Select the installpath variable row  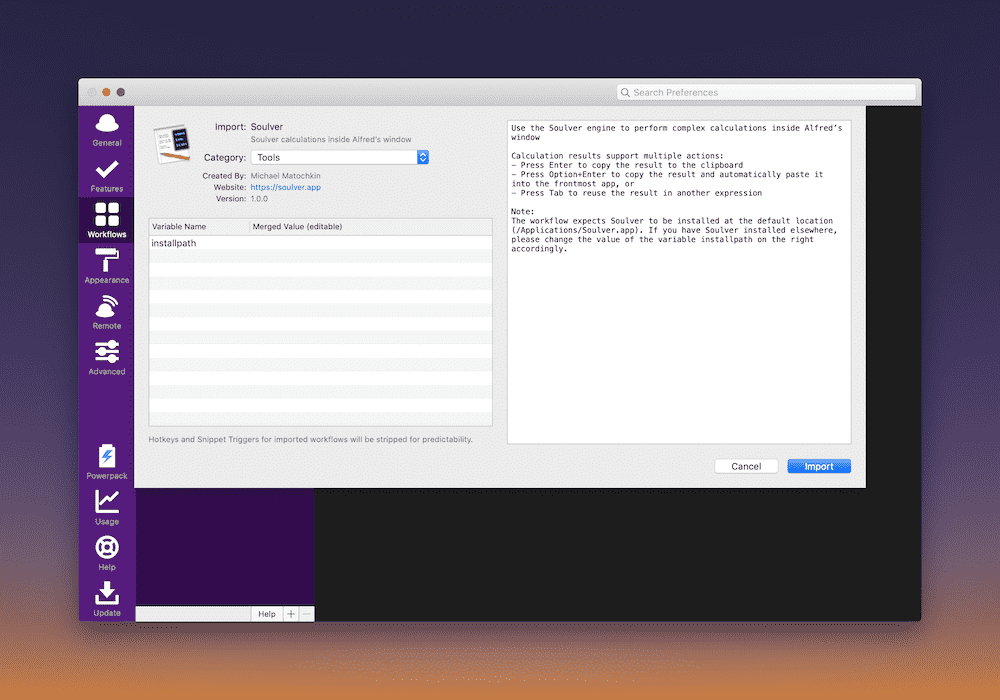[321, 243]
